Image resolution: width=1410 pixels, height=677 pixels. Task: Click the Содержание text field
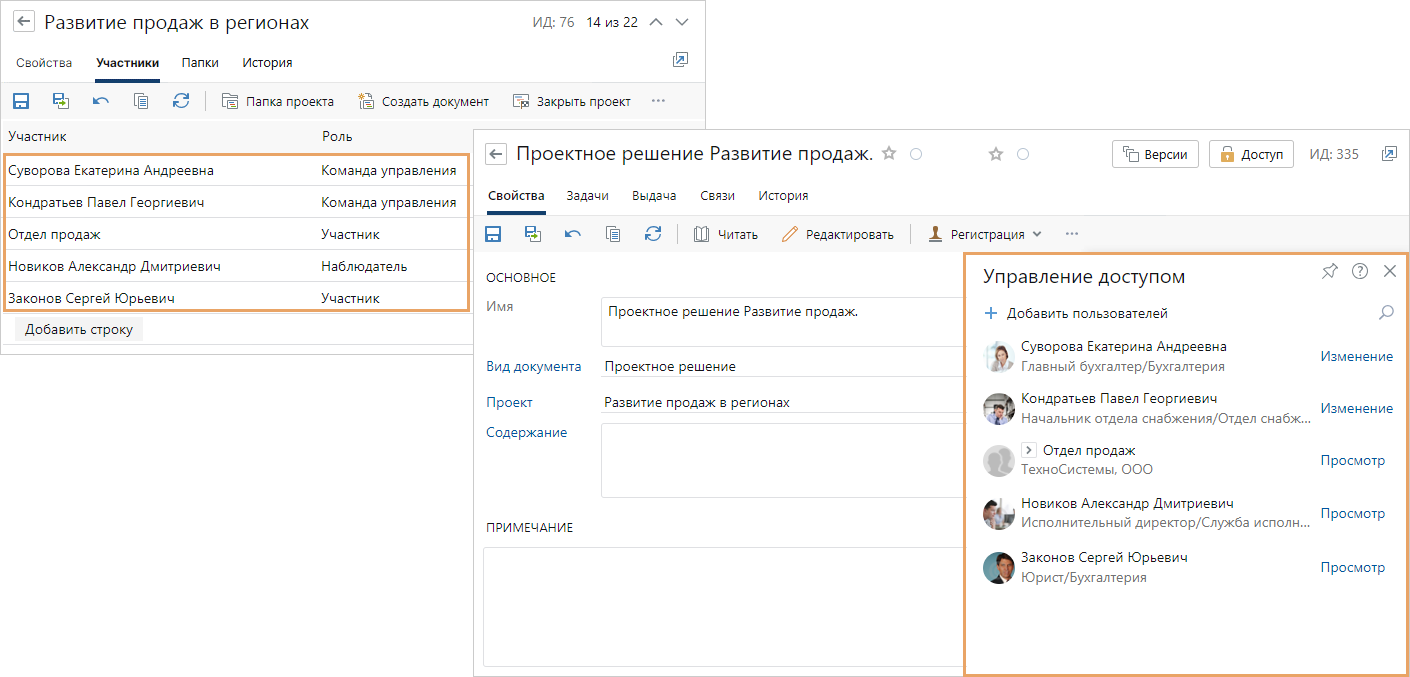click(x=780, y=460)
